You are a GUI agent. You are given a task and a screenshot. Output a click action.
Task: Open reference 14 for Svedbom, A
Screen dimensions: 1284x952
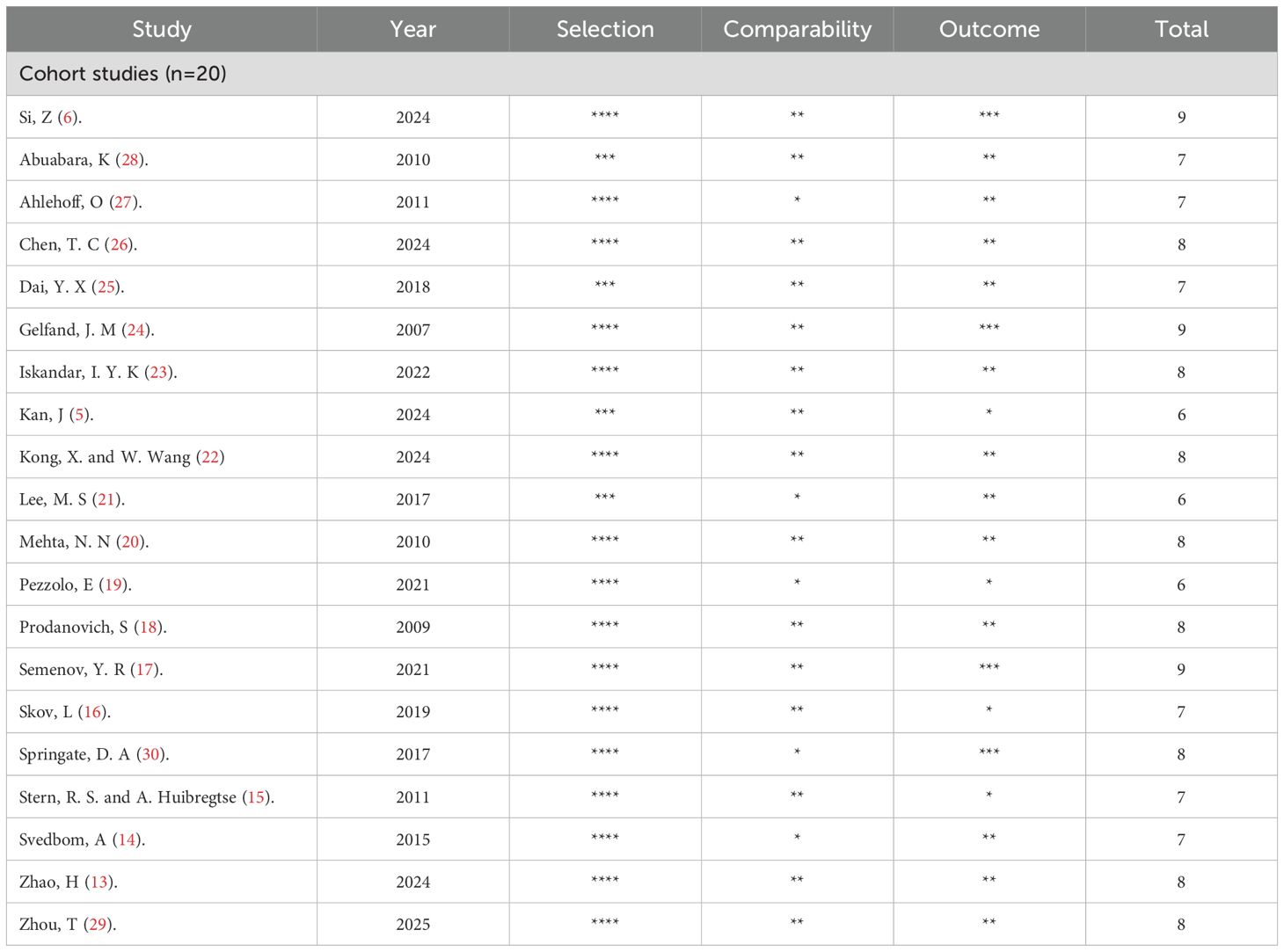point(128,839)
